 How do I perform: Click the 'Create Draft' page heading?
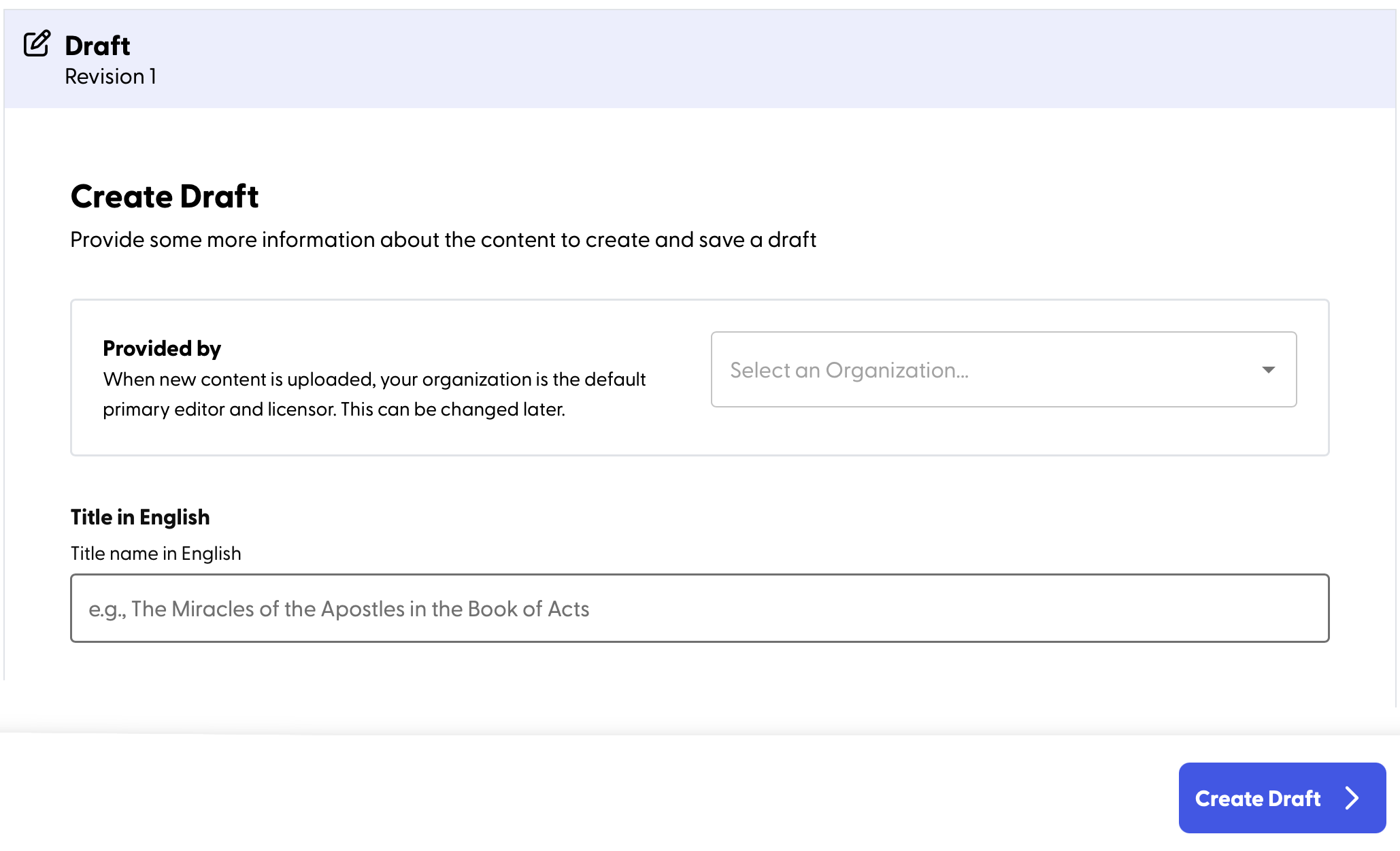pos(165,197)
